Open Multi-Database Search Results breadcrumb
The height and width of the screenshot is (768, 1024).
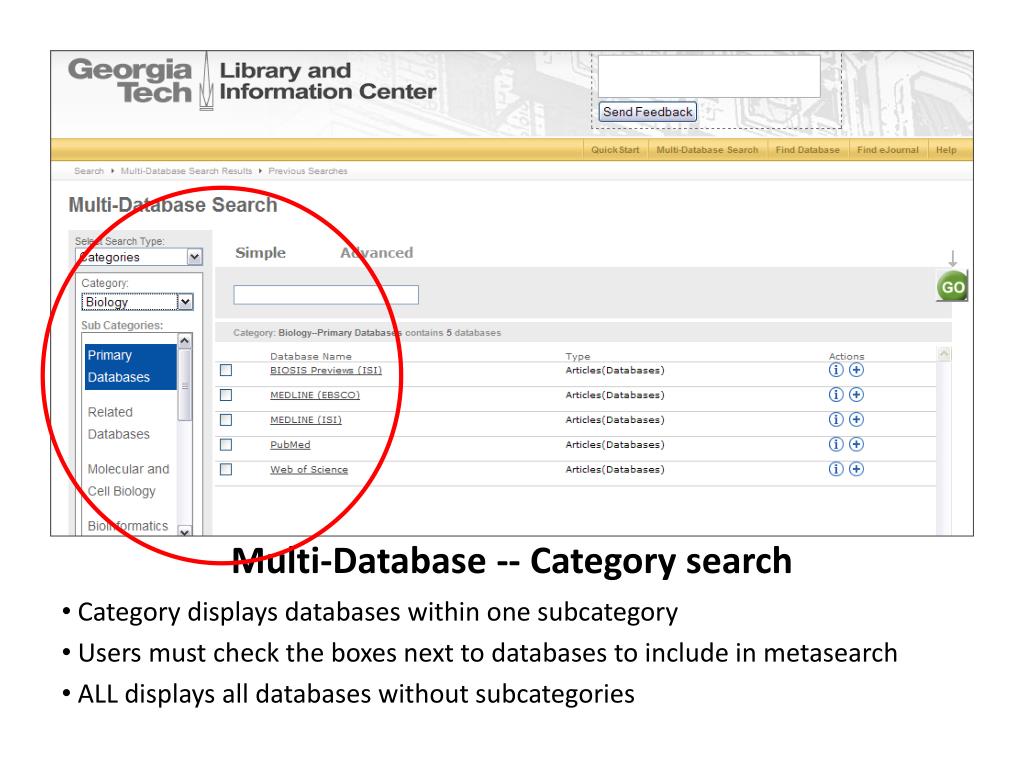click(186, 171)
